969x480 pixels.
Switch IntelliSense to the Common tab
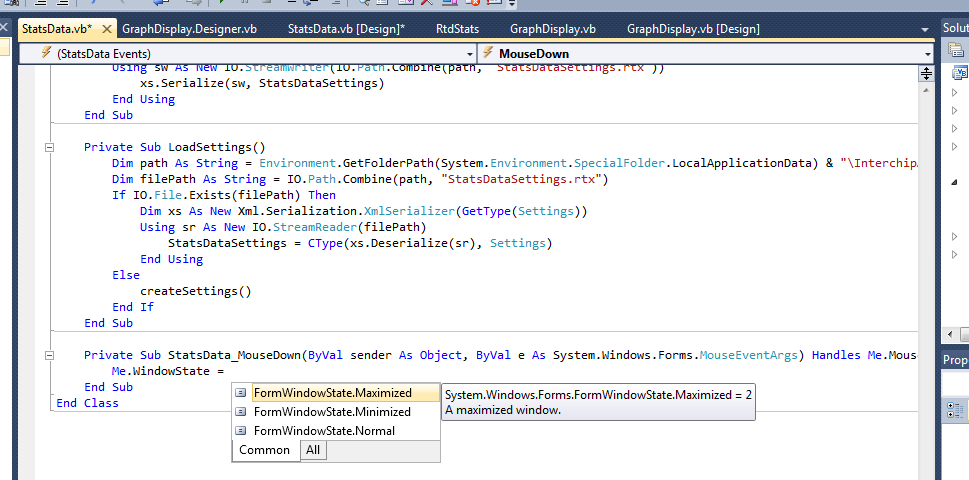[x=264, y=451]
